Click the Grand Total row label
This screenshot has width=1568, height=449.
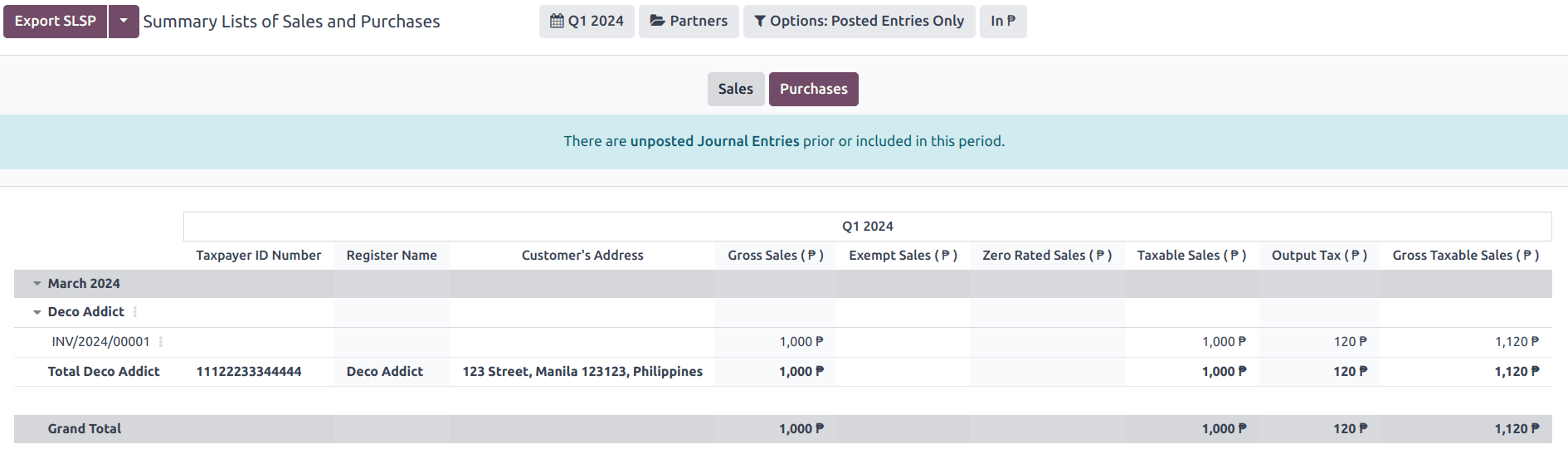[84, 429]
